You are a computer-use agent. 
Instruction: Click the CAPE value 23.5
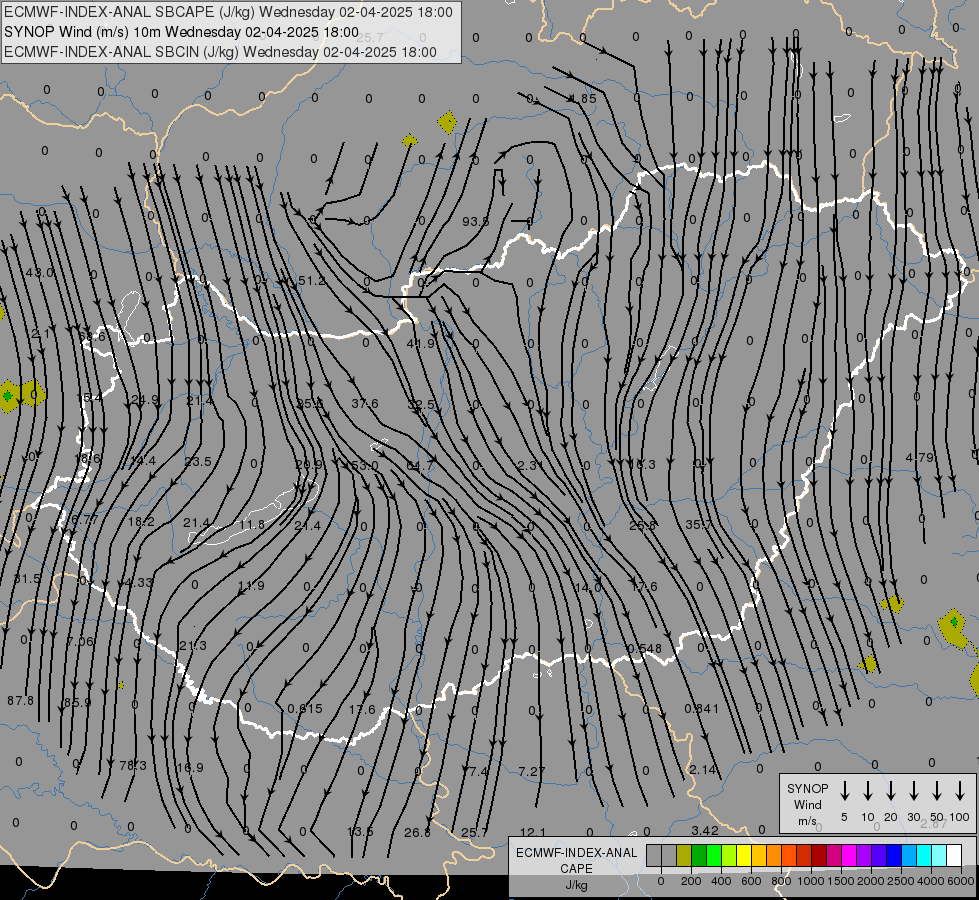[199, 462]
